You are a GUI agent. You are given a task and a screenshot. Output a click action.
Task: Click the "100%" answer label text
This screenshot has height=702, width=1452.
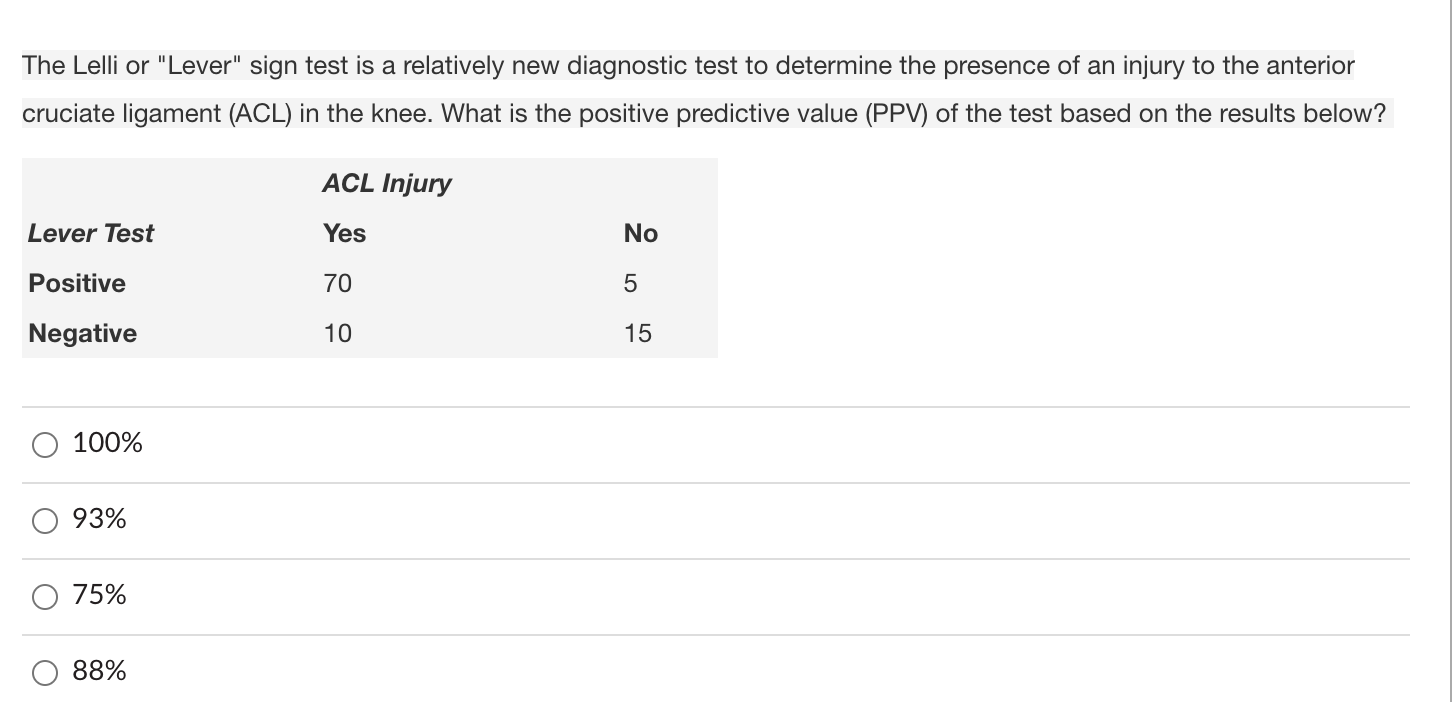tap(108, 443)
